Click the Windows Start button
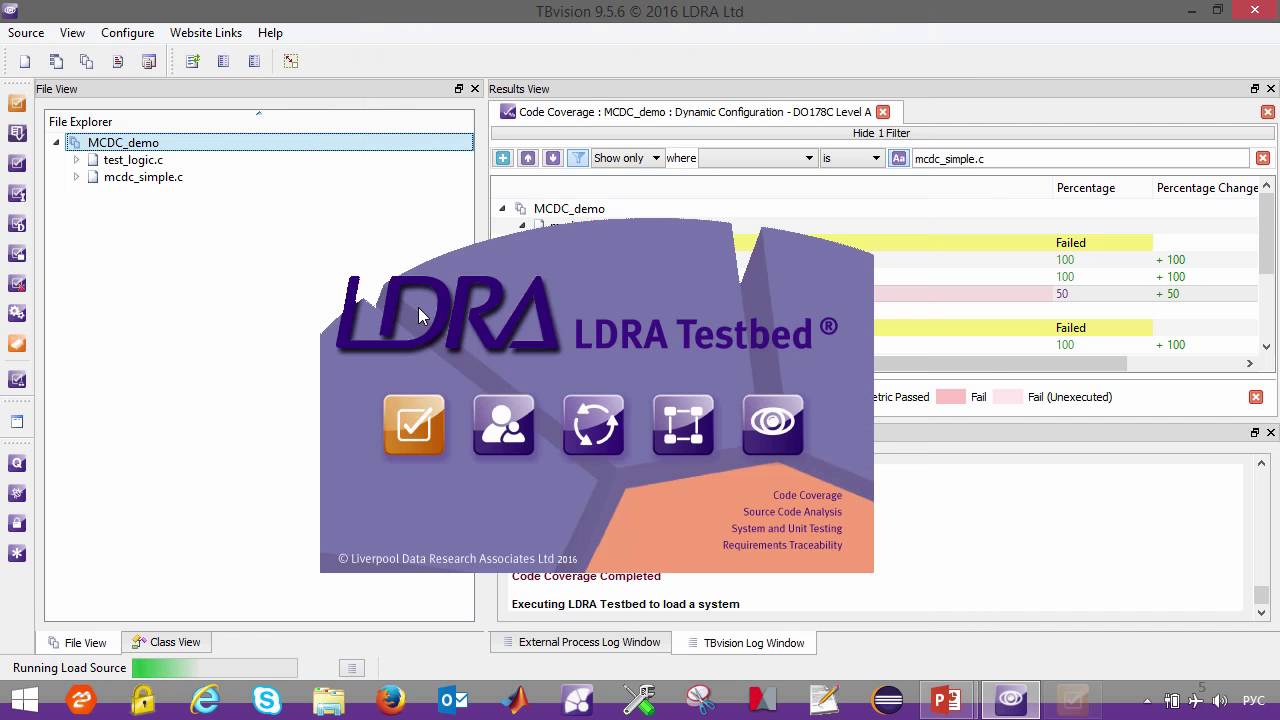This screenshot has width=1280, height=720. 24,699
